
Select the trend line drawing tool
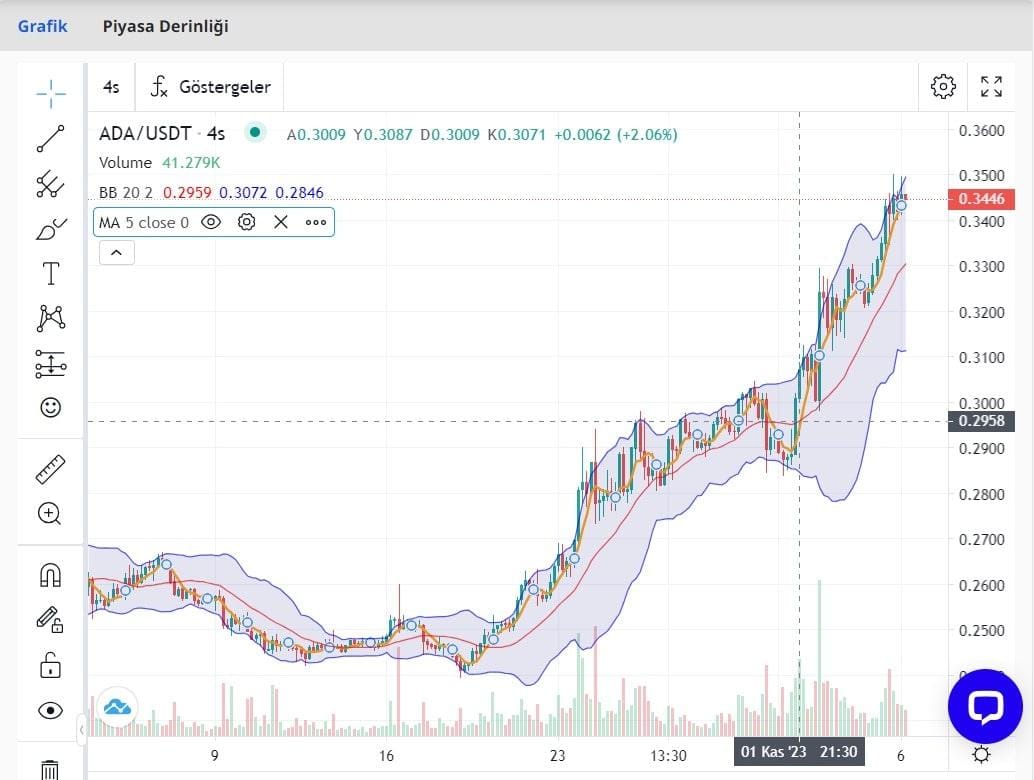point(51,139)
